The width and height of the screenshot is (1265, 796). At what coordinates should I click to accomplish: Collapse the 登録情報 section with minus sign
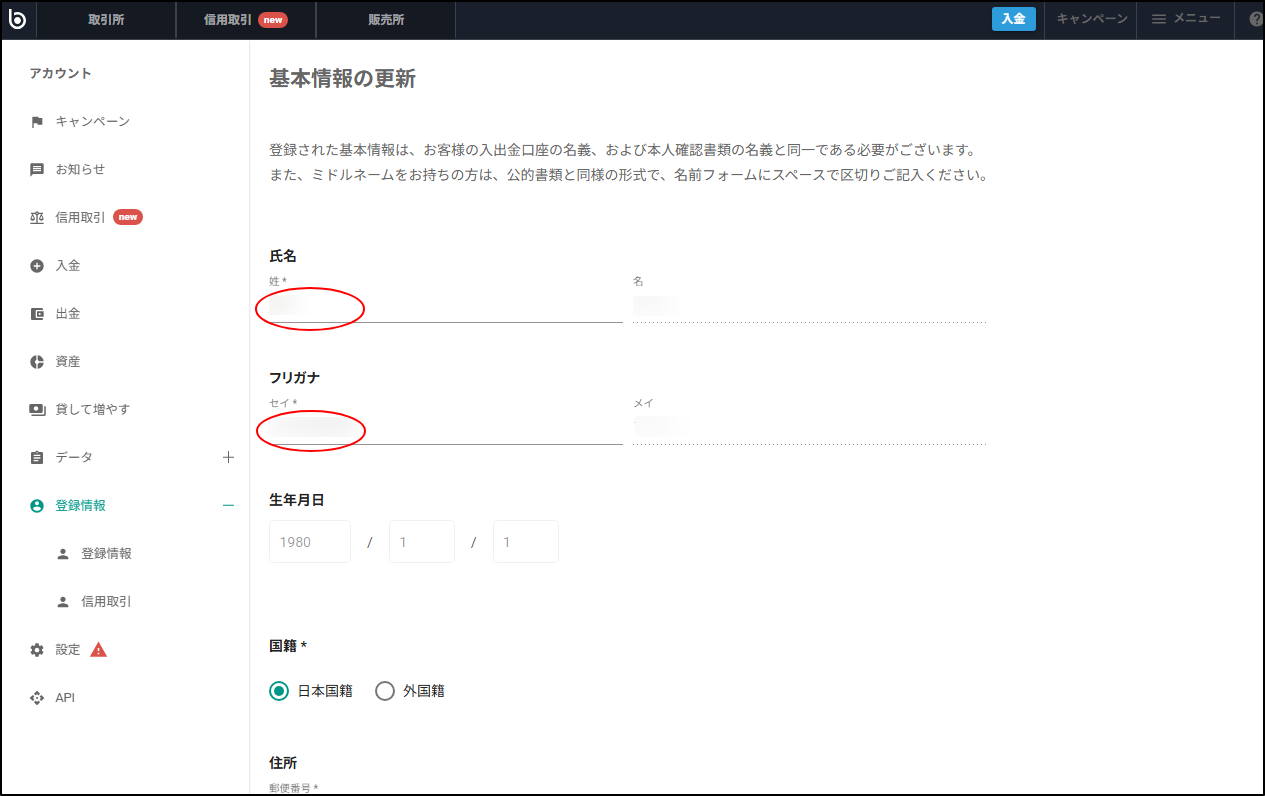point(228,506)
